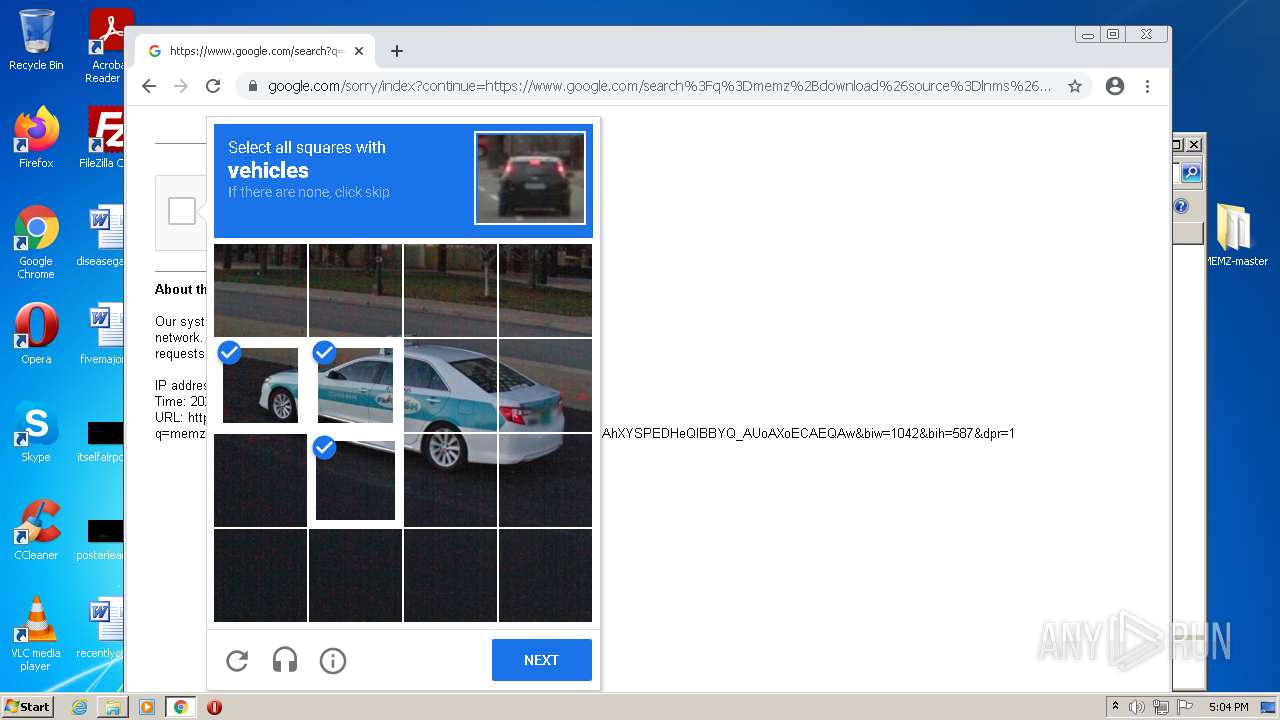Screen dimensions: 1280x720
Task: View site info lock icon
Action: tap(252, 86)
